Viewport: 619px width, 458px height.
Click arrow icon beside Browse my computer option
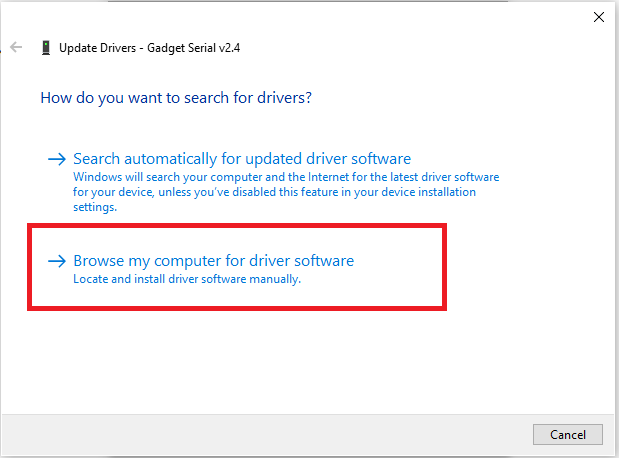57,261
